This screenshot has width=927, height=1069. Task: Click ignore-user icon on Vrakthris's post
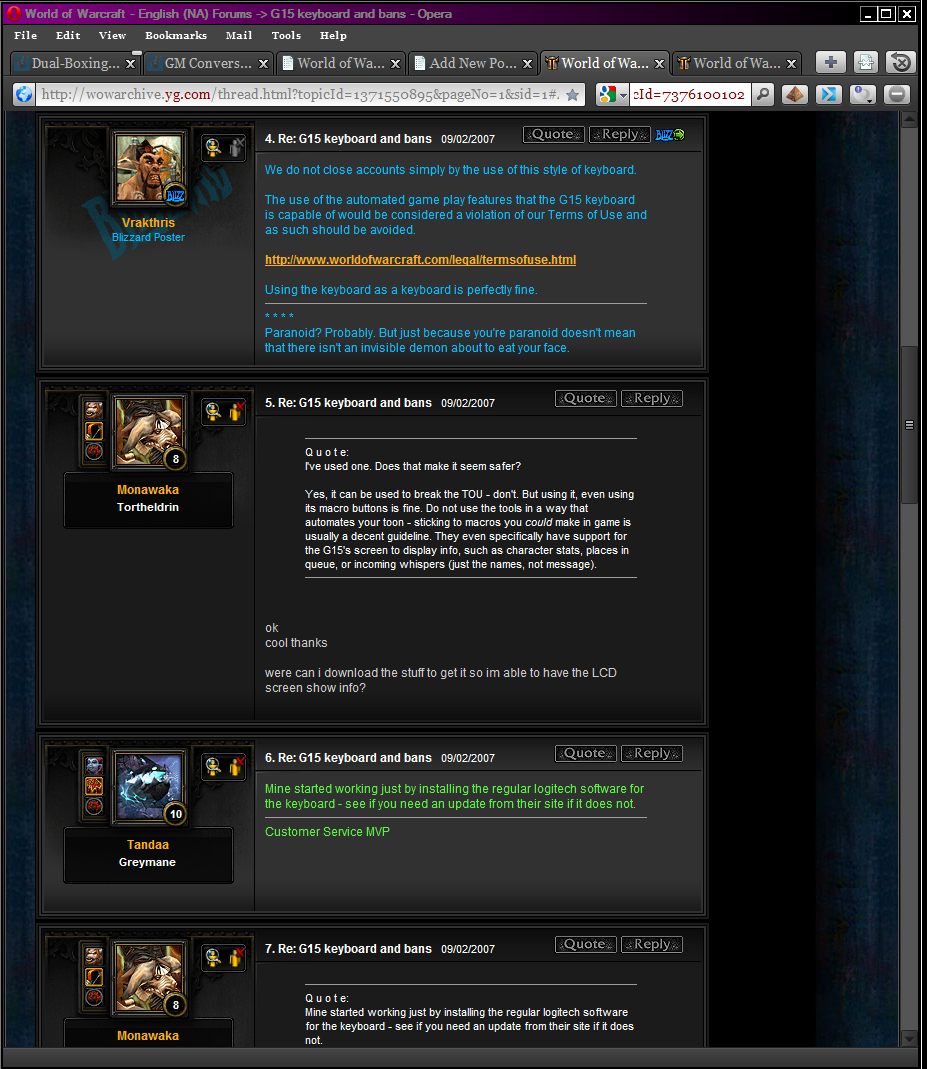point(236,147)
